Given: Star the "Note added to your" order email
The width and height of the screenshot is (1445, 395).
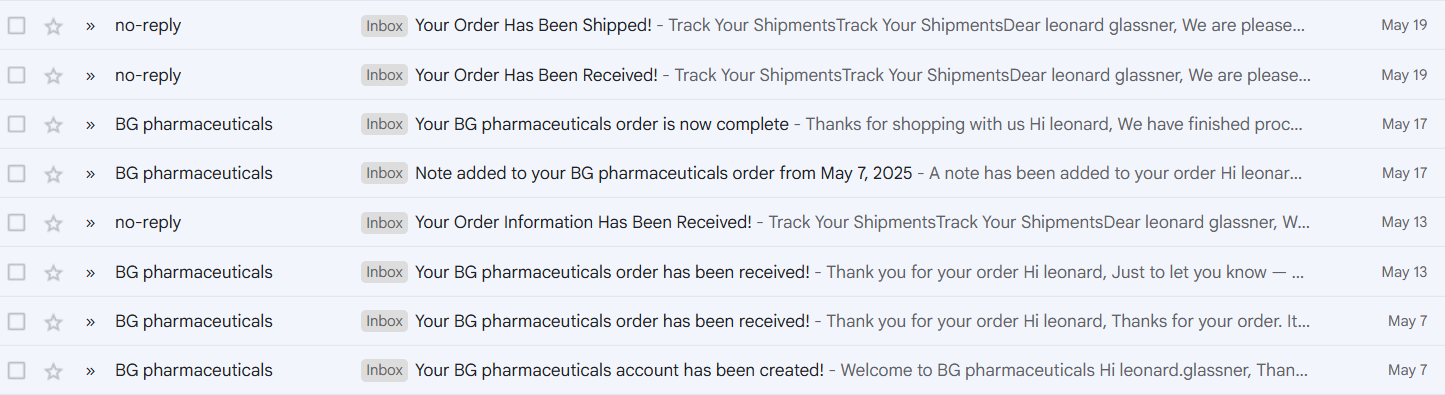Looking at the screenshot, I should coord(54,174).
